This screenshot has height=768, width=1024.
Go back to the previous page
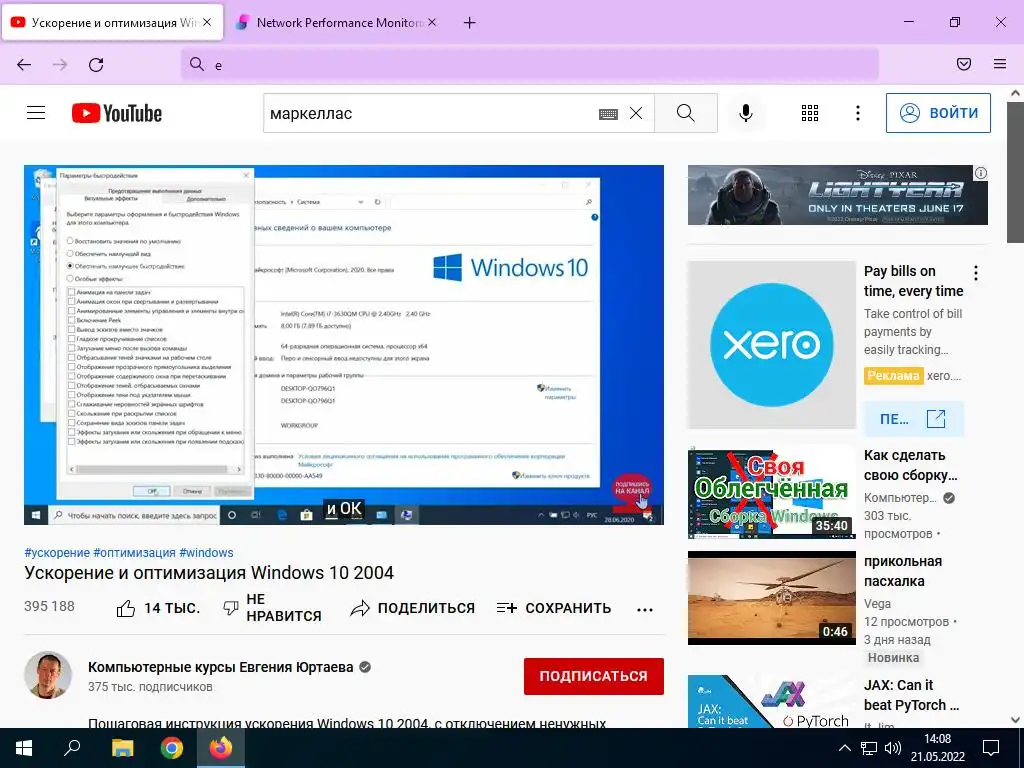tap(24, 65)
